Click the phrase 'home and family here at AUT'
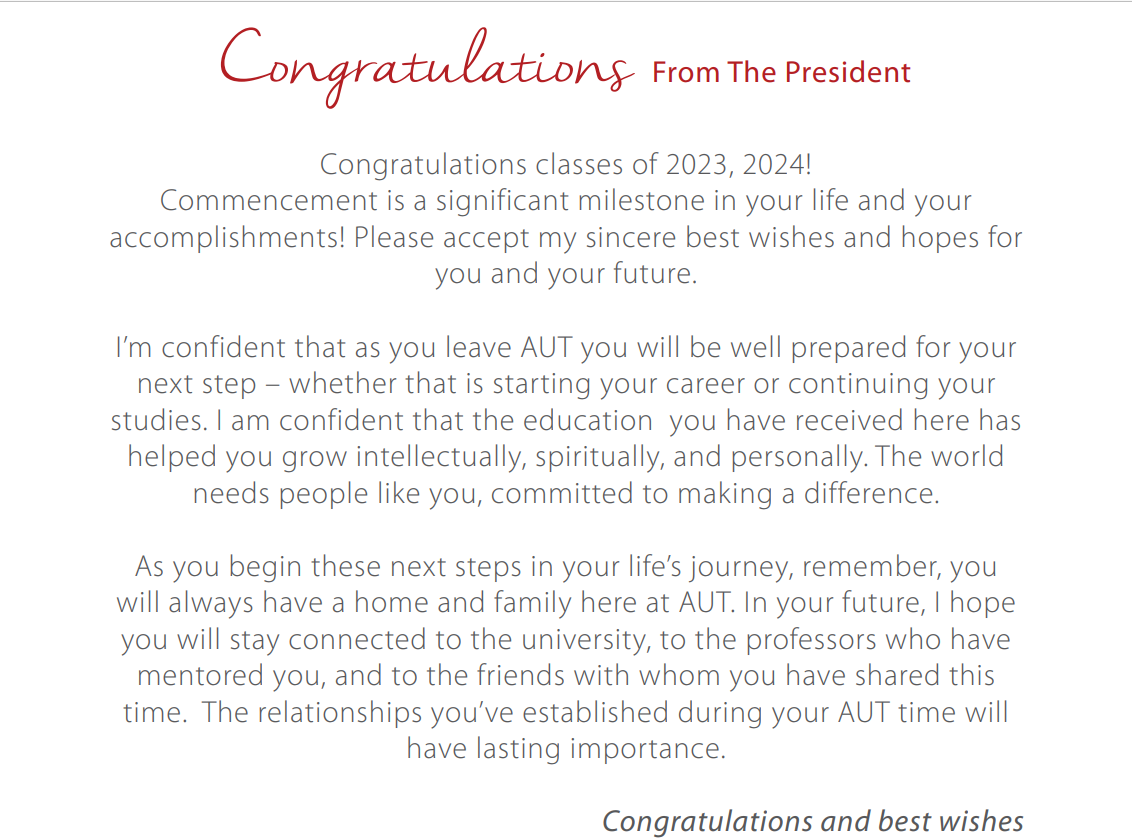Viewport: 1132px width, 838px height. point(541,603)
